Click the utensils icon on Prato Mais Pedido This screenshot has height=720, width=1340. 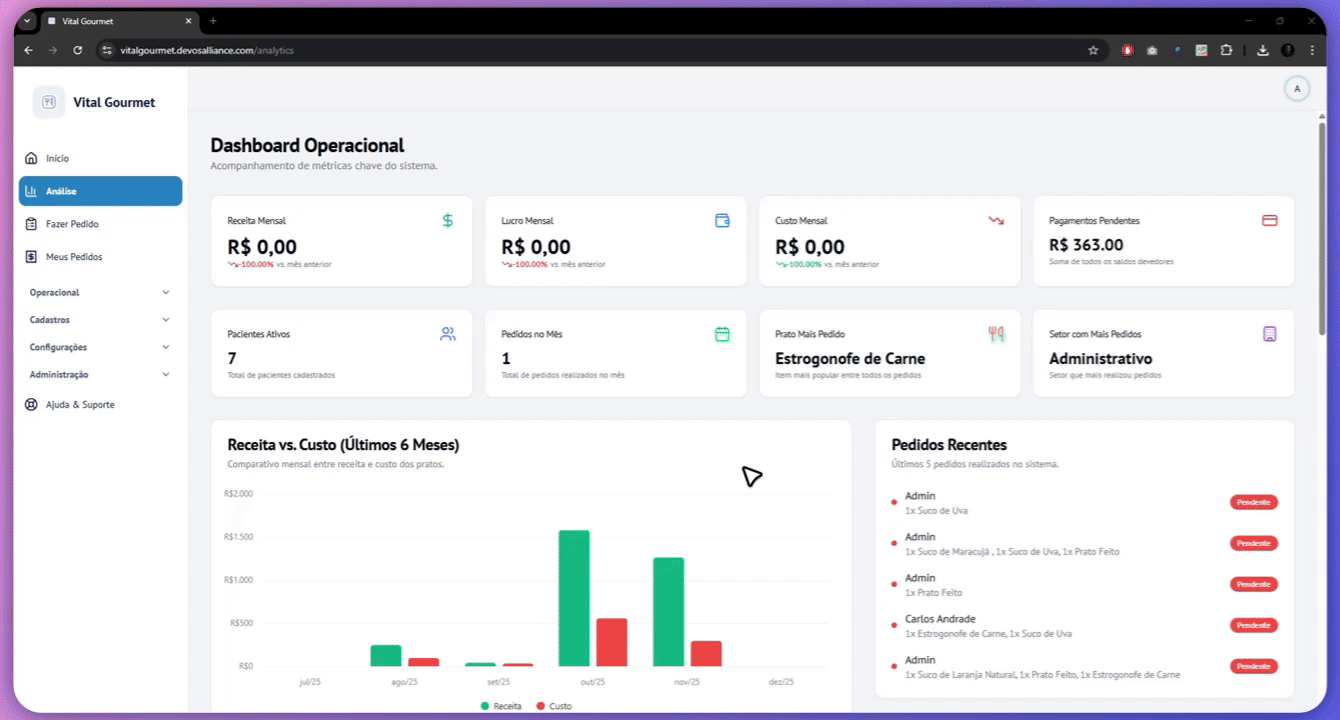996,334
